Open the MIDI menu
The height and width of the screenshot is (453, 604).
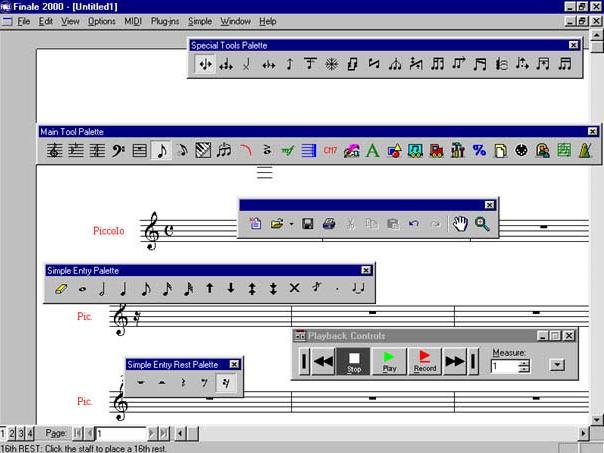click(x=133, y=21)
